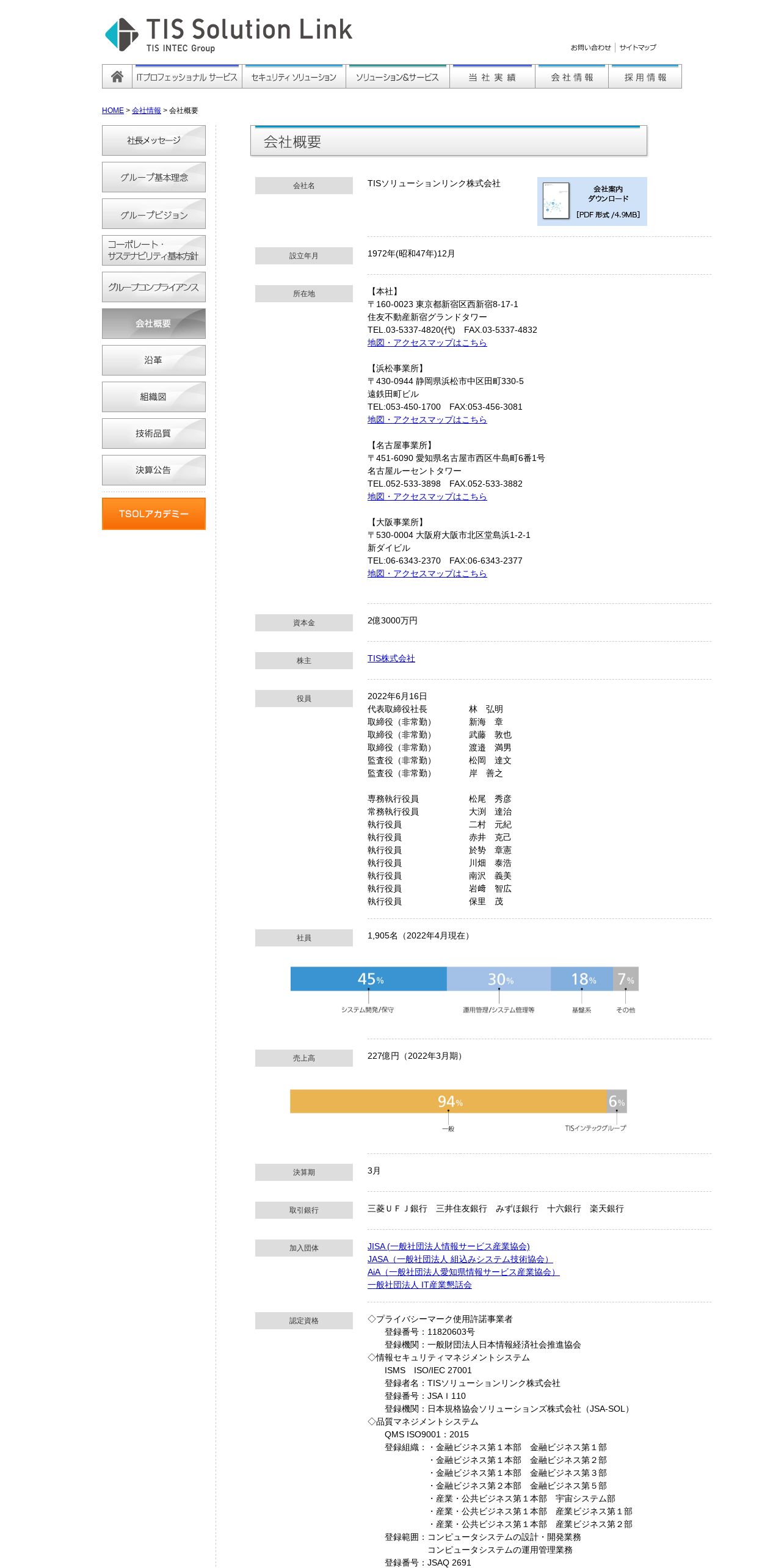Click 1972年(昭和47年)12月 text
The image size is (784, 1568).
pyautogui.click(x=411, y=253)
